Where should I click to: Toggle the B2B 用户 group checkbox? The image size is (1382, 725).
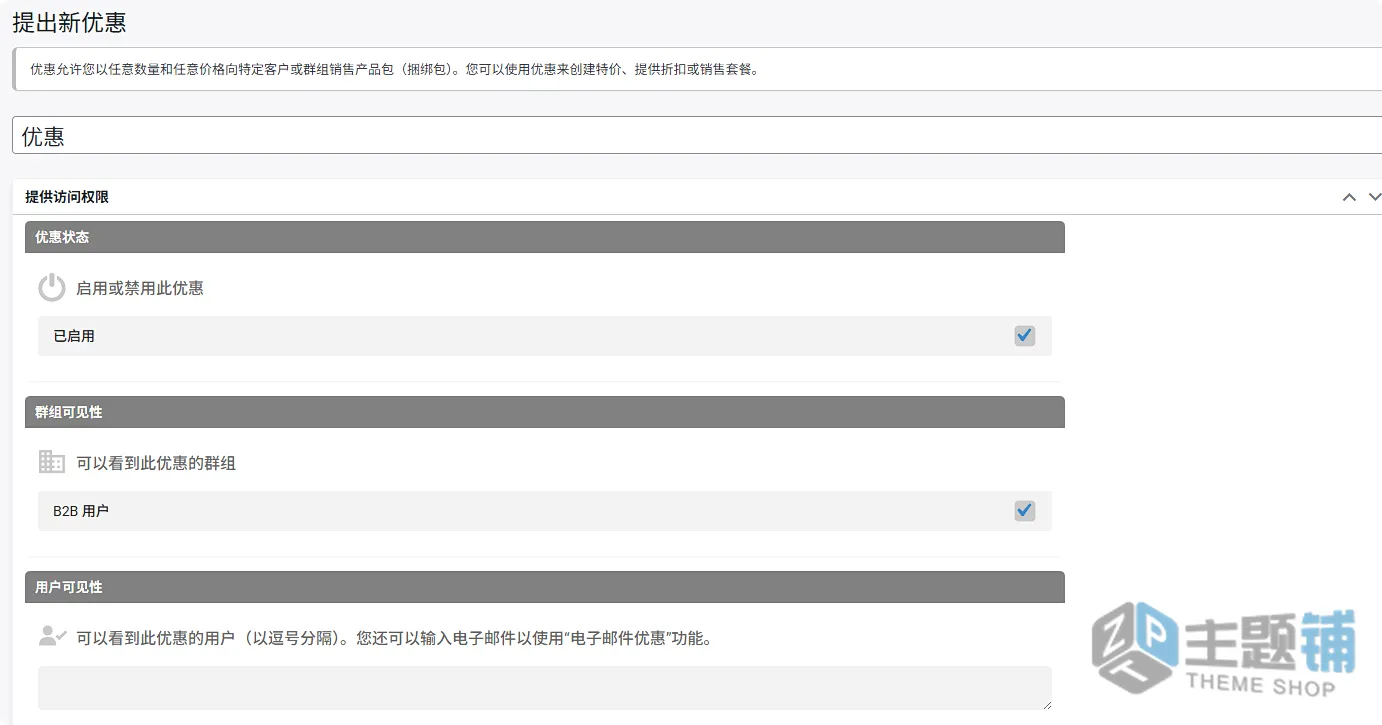pos(1024,511)
